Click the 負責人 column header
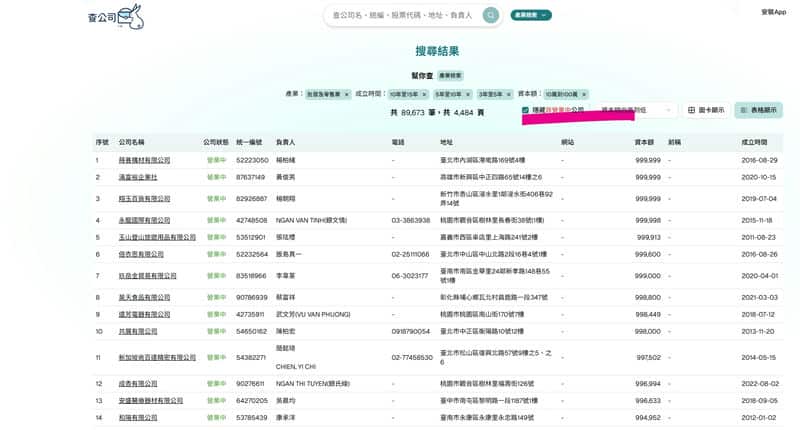Image resolution: width=800 pixels, height=430 pixels. tap(285, 142)
